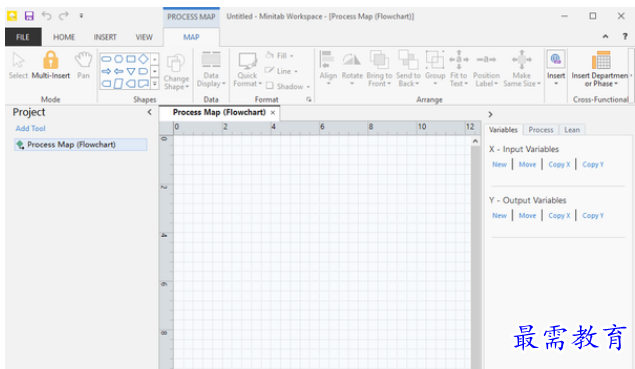Pick the left arrow shape
The width and height of the screenshot is (635, 369).
(x=119, y=71)
